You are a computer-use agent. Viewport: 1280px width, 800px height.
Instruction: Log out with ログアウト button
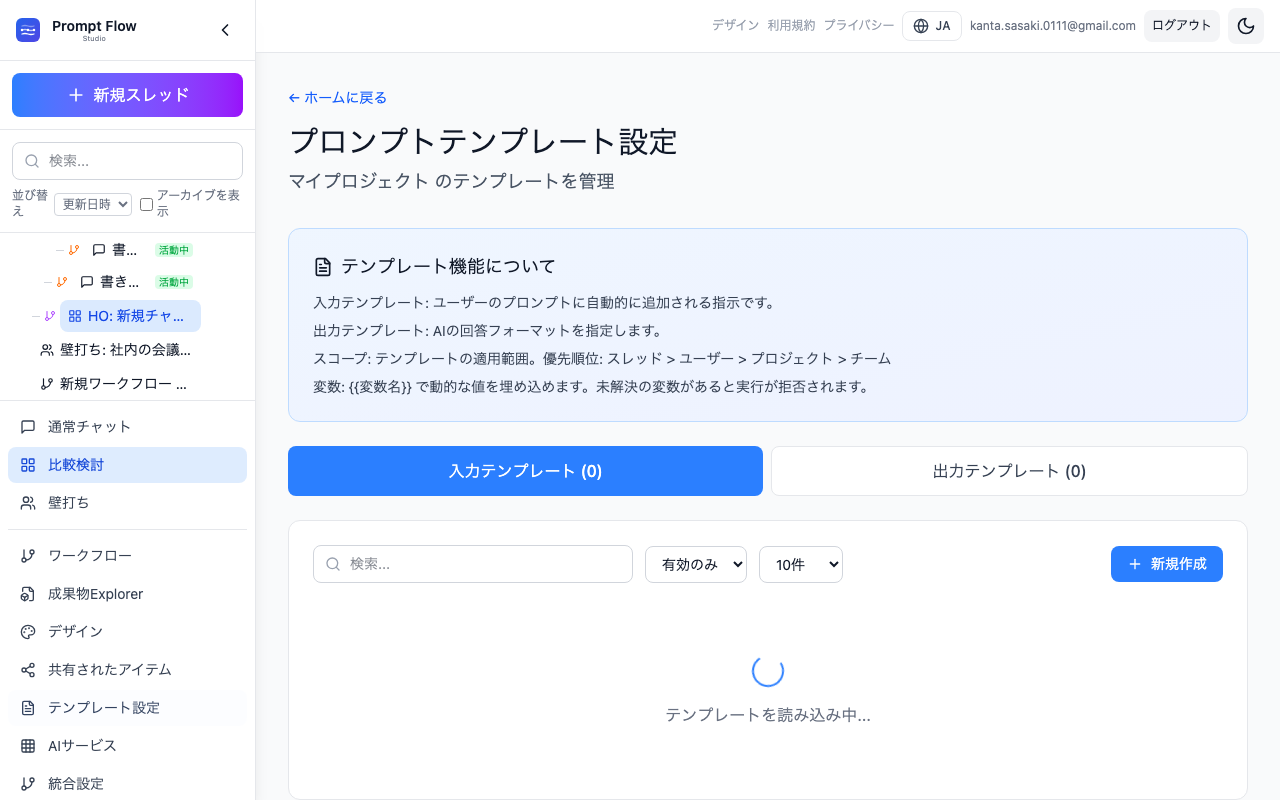point(1182,26)
